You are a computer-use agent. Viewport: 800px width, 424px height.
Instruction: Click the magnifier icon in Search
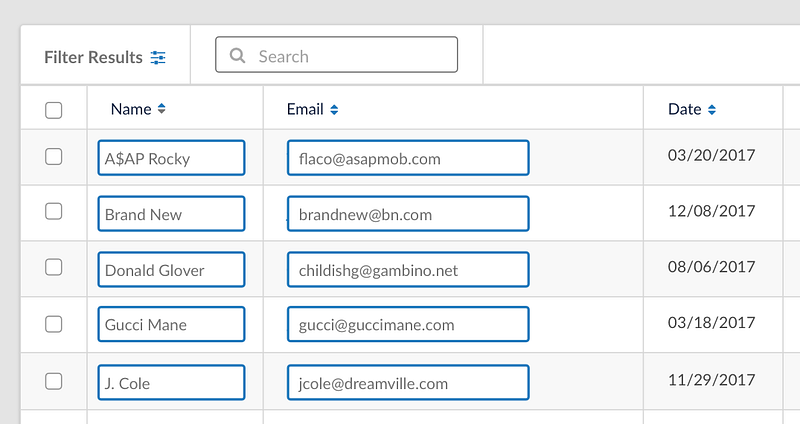237,55
